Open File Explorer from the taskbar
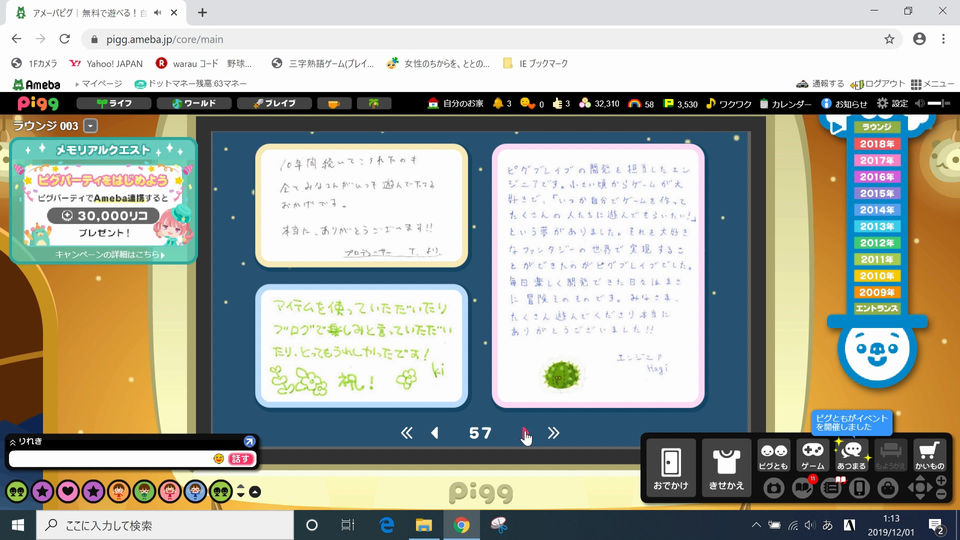Image resolution: width=960 pixels, height=540 pixels. click(x=424, y=525)
